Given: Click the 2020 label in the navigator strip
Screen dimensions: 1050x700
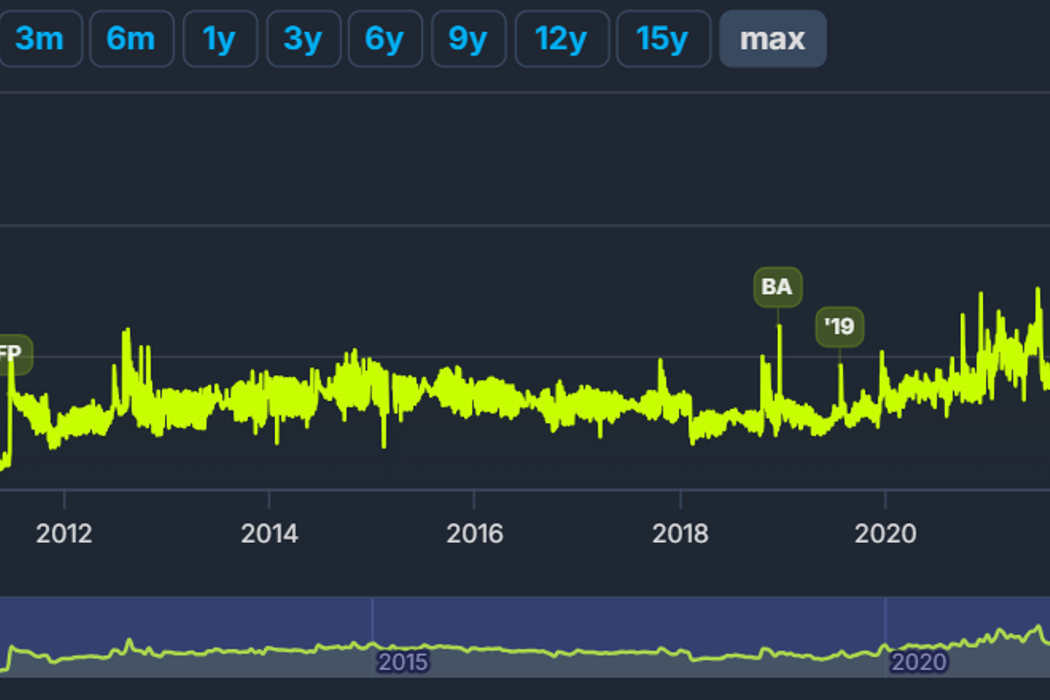Looking at the screenshot, I should point(918,662).
